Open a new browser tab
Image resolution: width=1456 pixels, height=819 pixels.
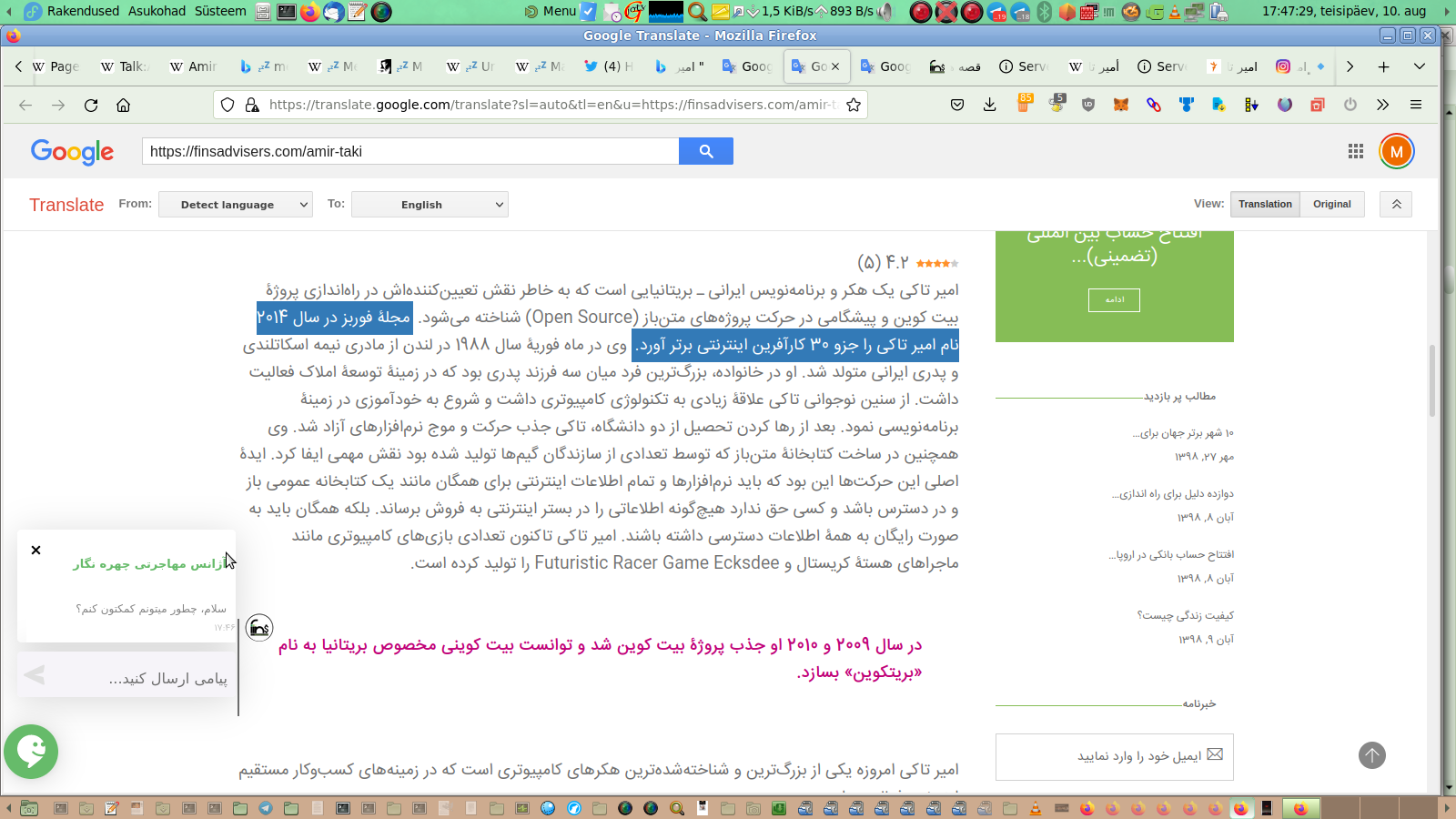coord(1383,66)
